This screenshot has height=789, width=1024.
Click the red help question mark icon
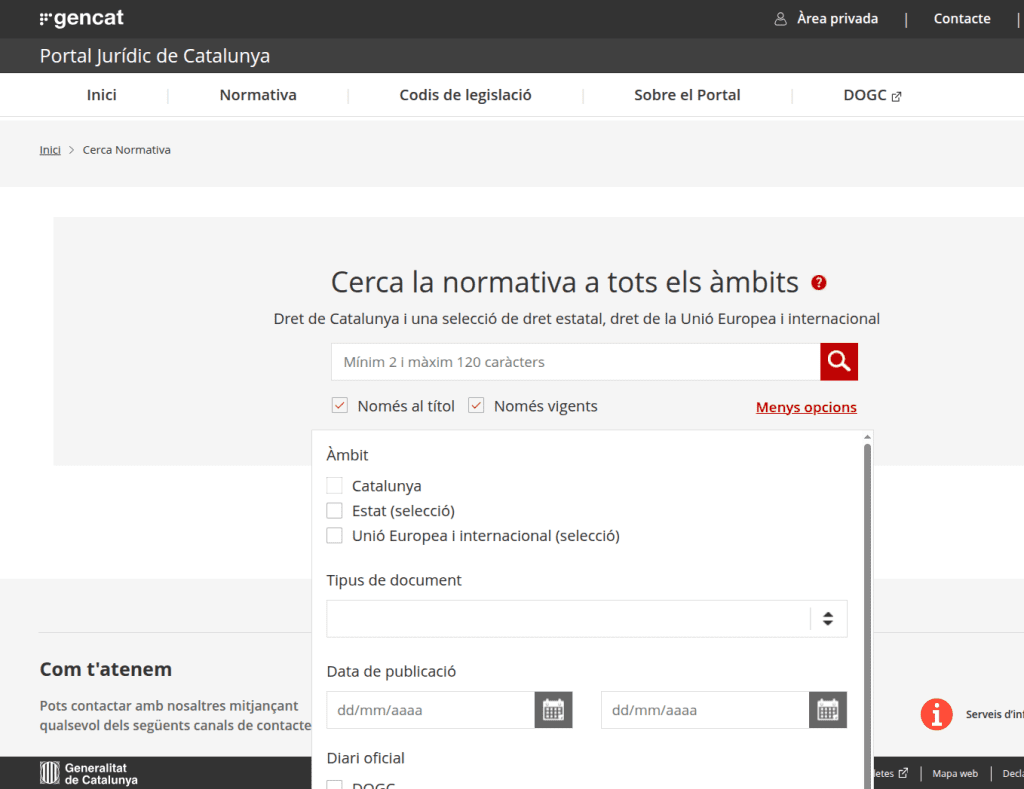pyautogui.click(x=819, y=283)
